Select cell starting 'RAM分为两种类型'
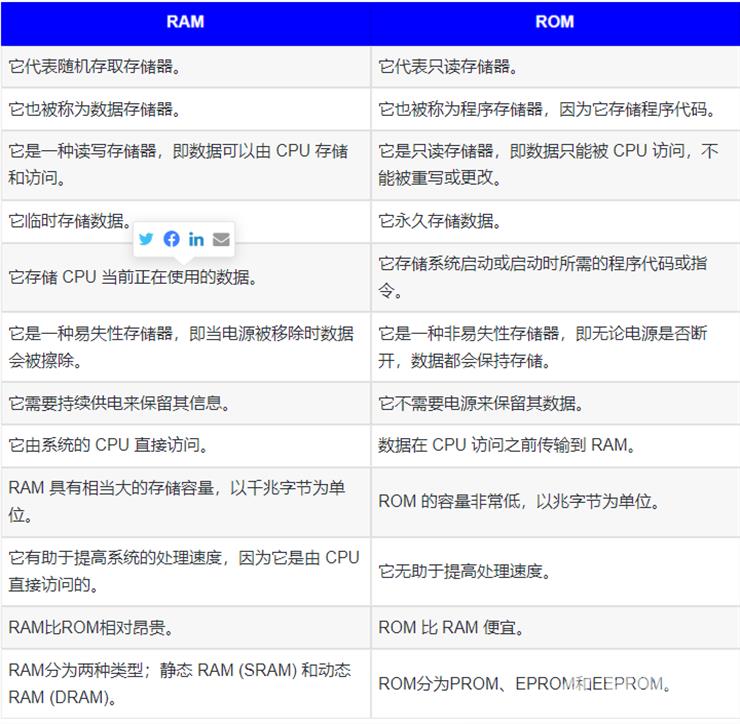Image resolution: width=740 pixels, height=724 pixels. (185, 684)
